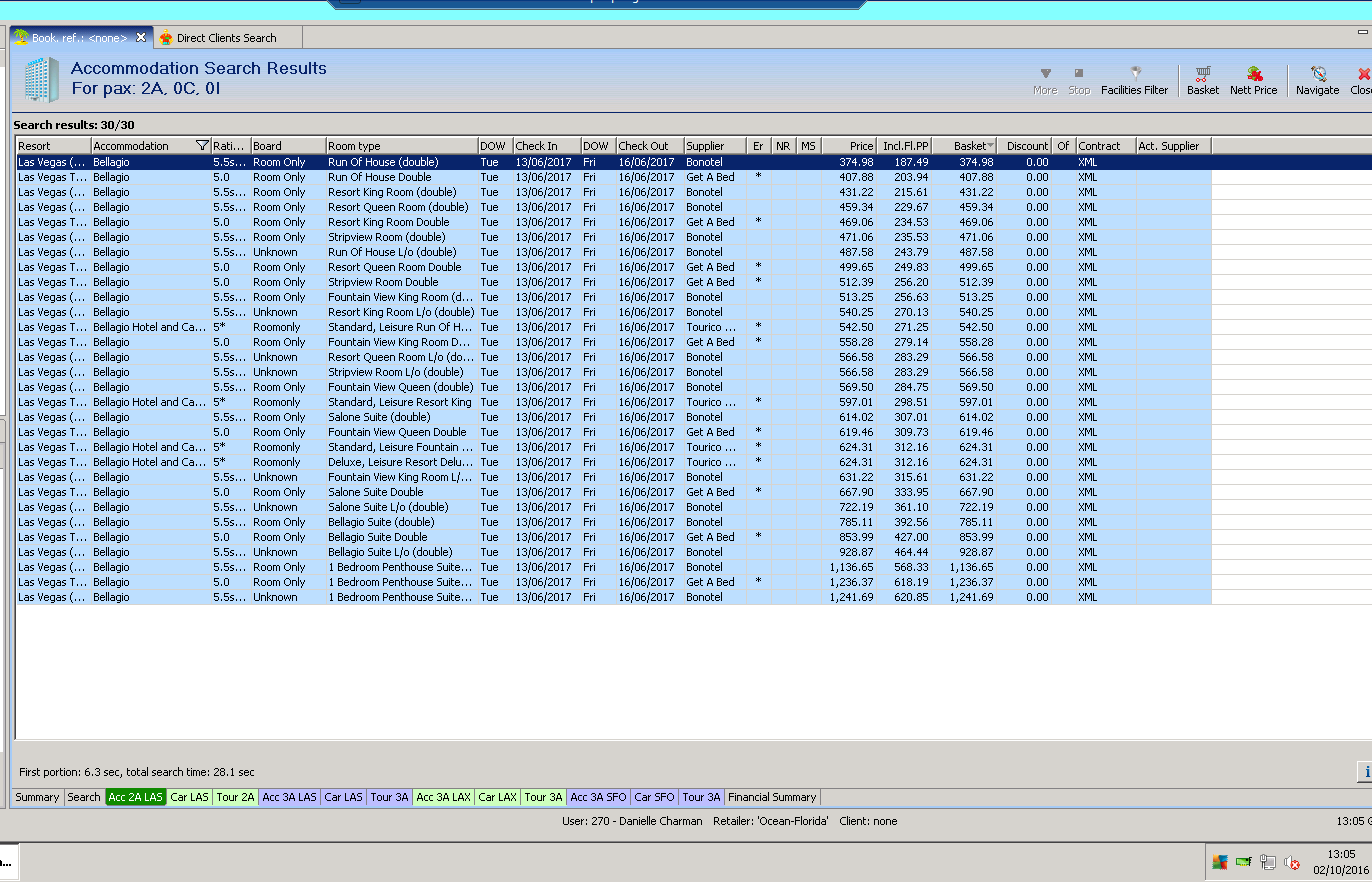Screen dimensions: 1372x882
Task: Open the AVG antivirus tray icon
Action: pyautogui.click(x=1219, y=862)
